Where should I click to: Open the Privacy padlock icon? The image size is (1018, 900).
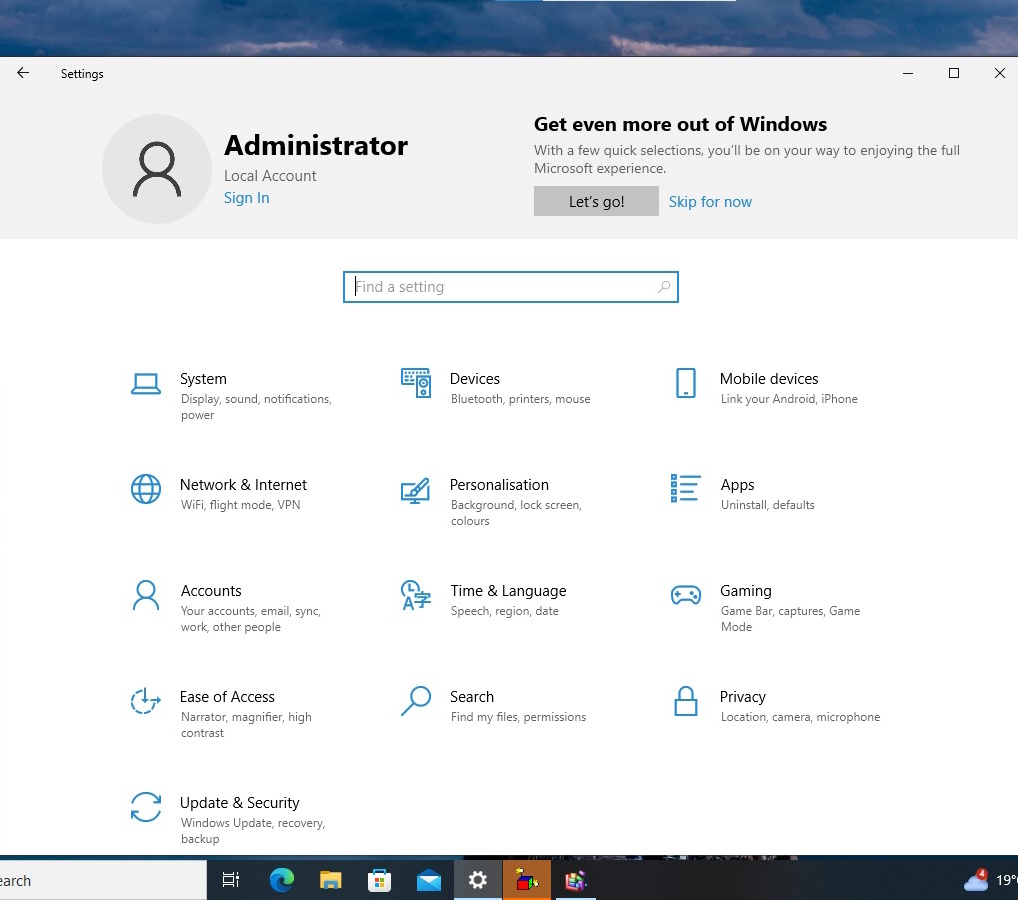(x=686, y=701)
